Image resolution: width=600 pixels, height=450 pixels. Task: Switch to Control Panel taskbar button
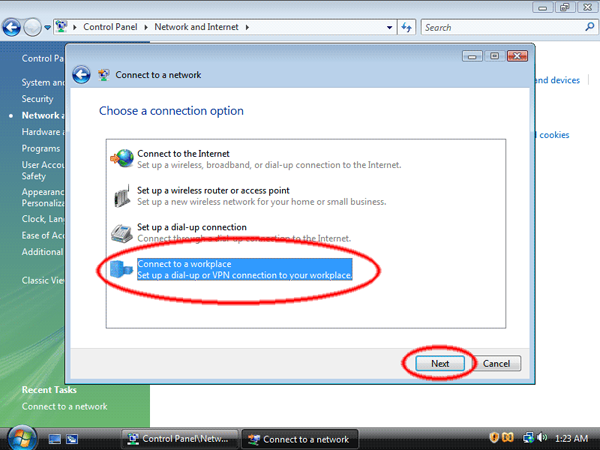180,439
